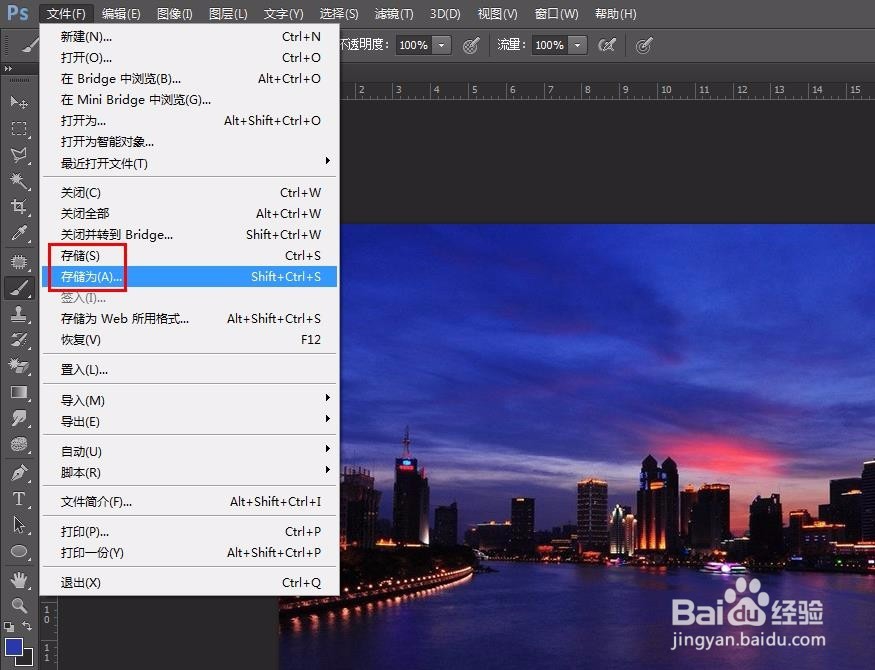Expand the 导入 submenu arrow

pos(327,400)
